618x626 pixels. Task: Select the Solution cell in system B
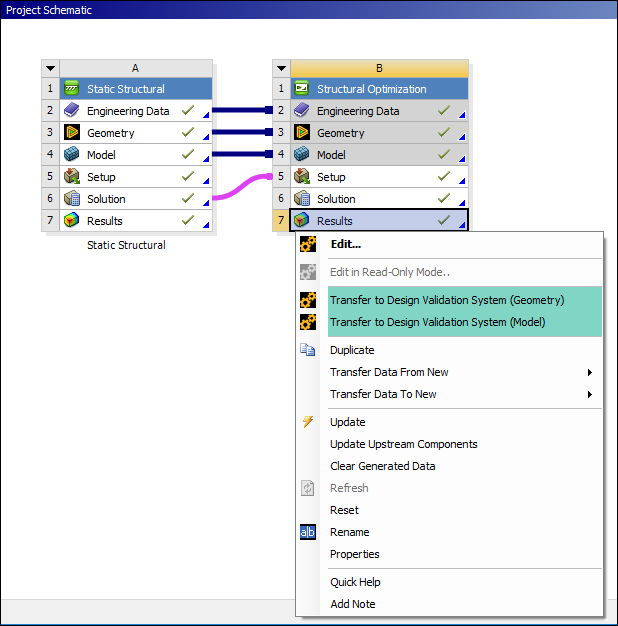pos(379,198)
